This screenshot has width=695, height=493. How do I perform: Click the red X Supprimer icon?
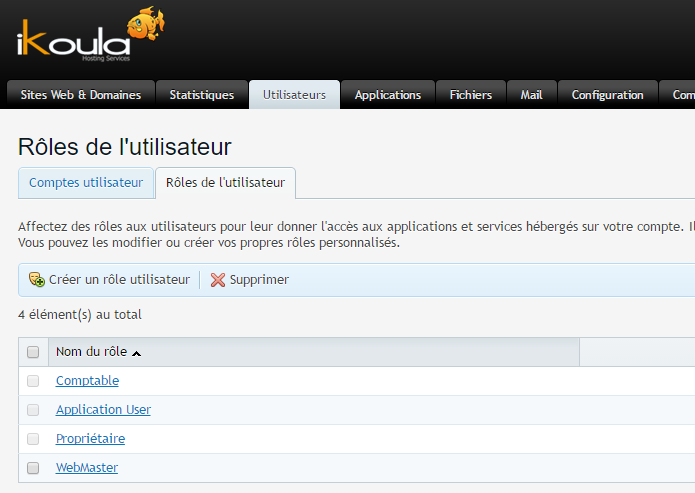pyautogui.click(x=218, y=280)
